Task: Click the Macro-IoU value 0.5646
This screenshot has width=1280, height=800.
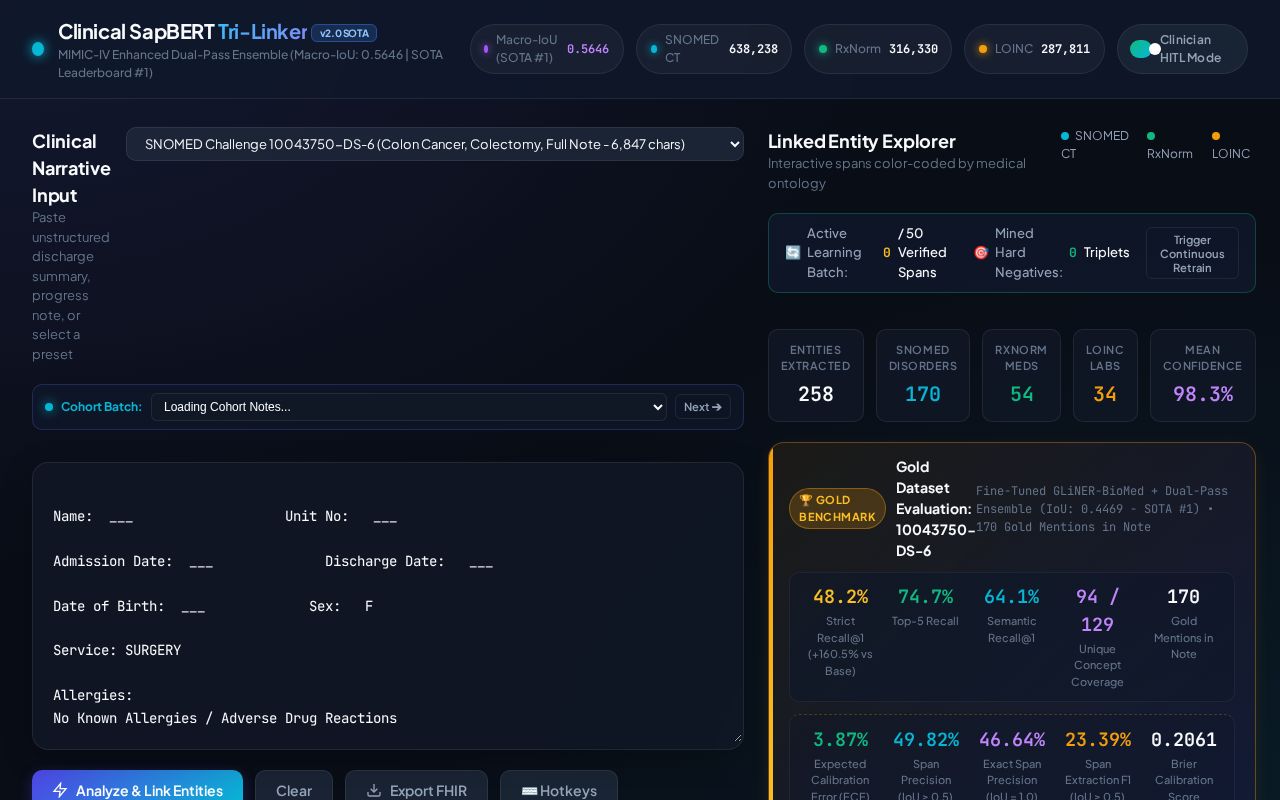Action: pyautogui.click(x=588, y=49)
